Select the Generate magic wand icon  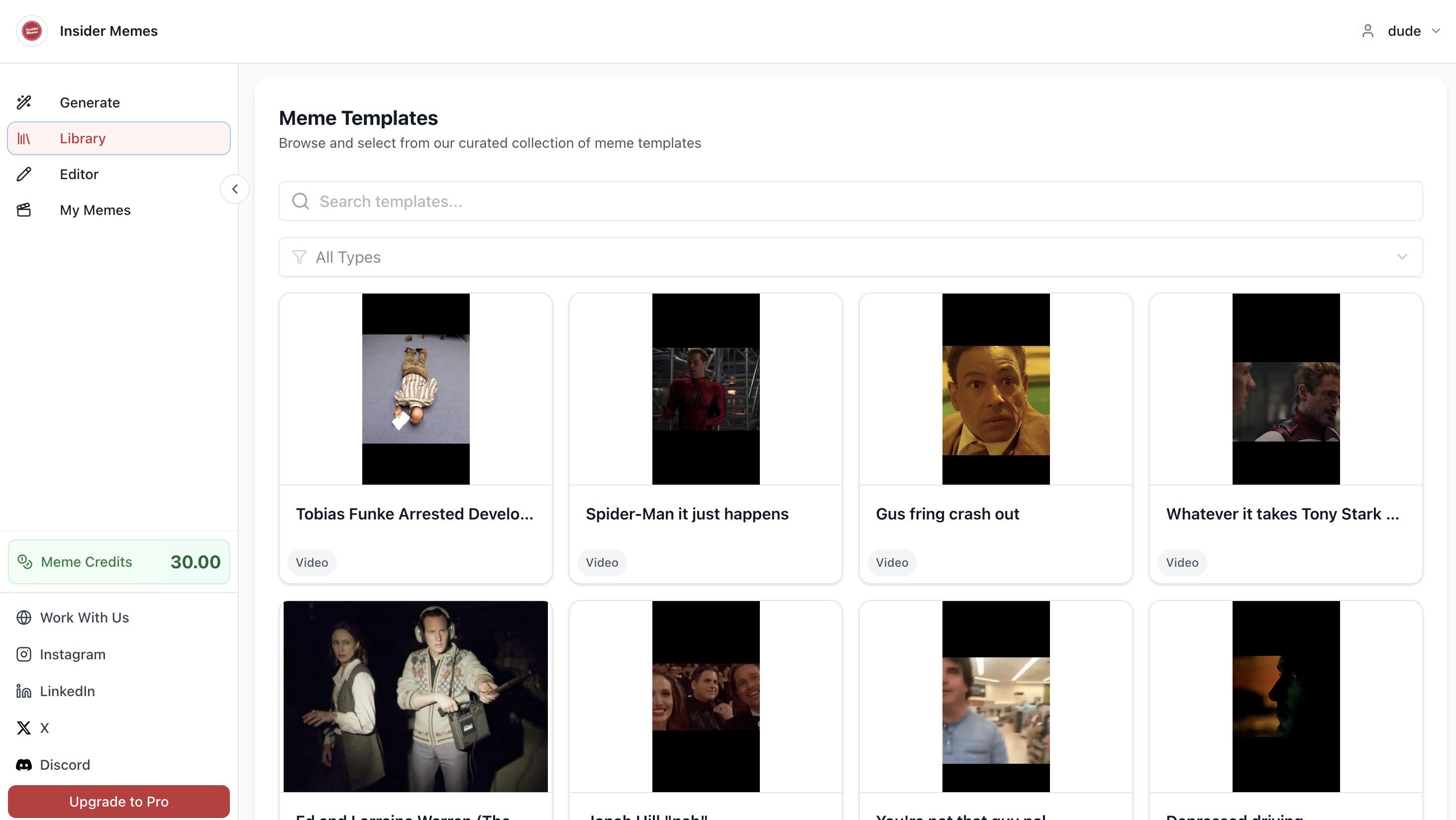[x=24, y=102]
